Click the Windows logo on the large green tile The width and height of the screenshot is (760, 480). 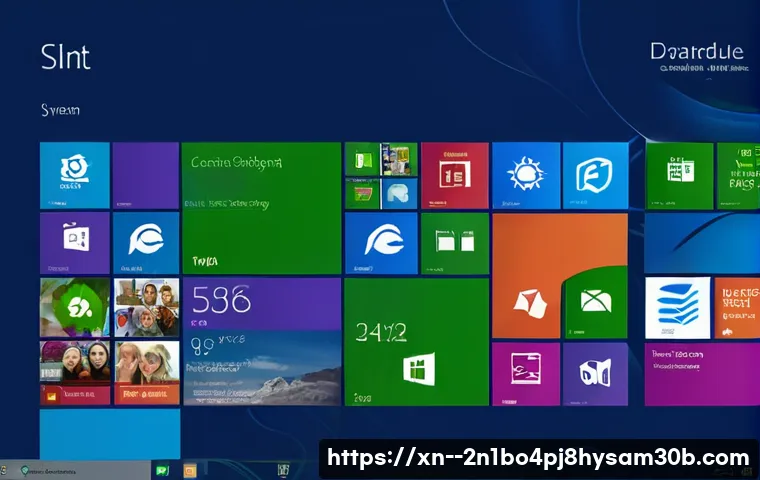pyautogui.click(x=419, y=369)
